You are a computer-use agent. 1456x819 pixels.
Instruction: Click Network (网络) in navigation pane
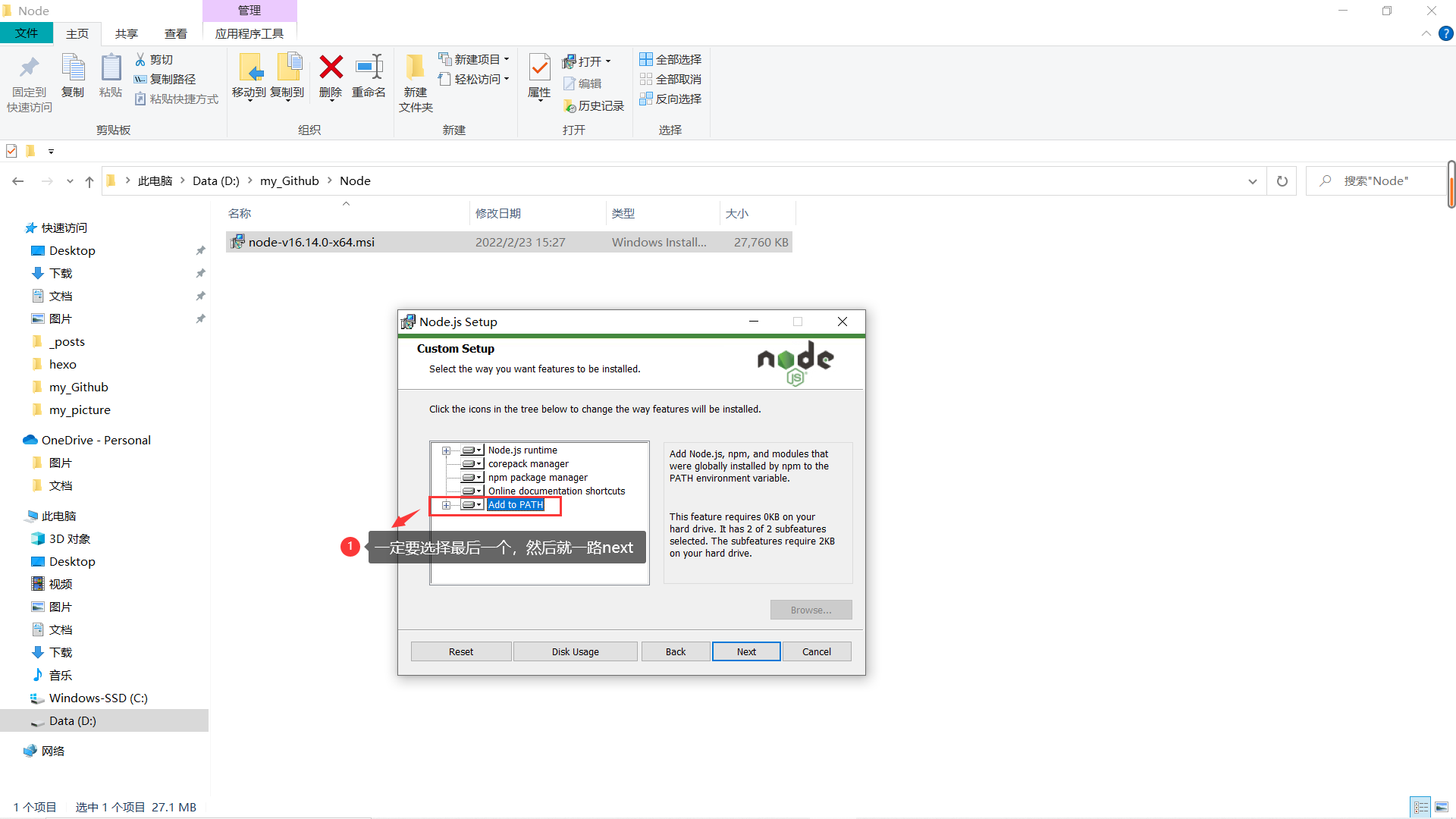53,751
